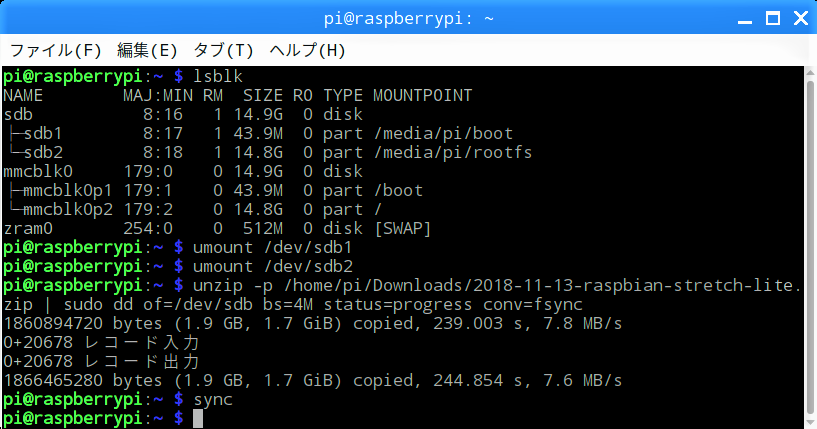Click the MOUNTPOINT column header
Viewport: 817px width, 429px height.
tap(423, 95)
